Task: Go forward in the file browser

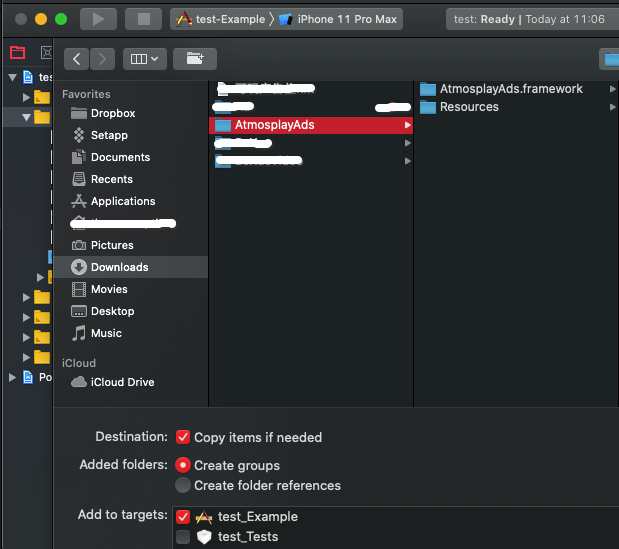Action: [x=103, y=59]
